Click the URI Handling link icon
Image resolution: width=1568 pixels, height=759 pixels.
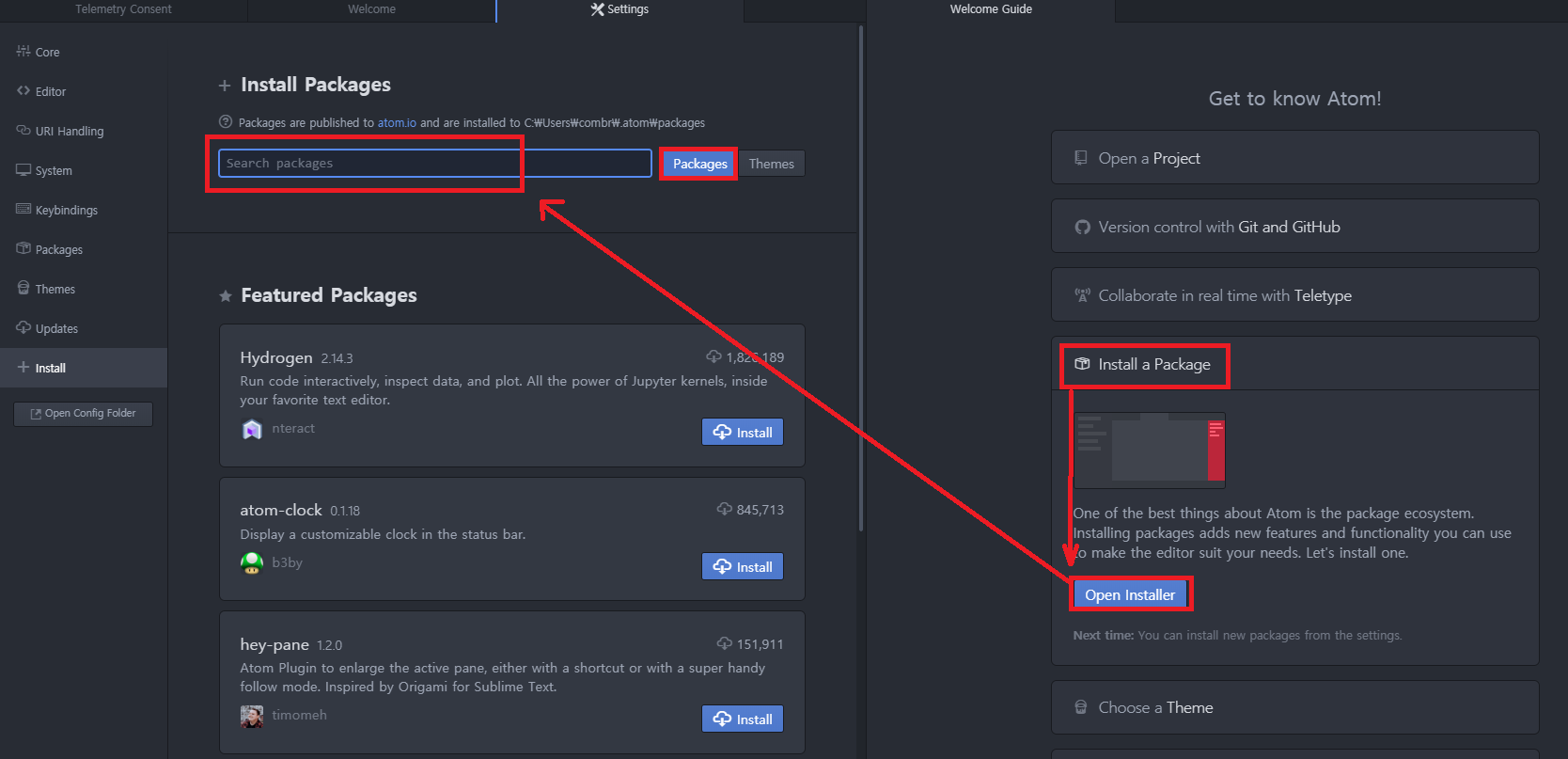click(x=24, y=130)
